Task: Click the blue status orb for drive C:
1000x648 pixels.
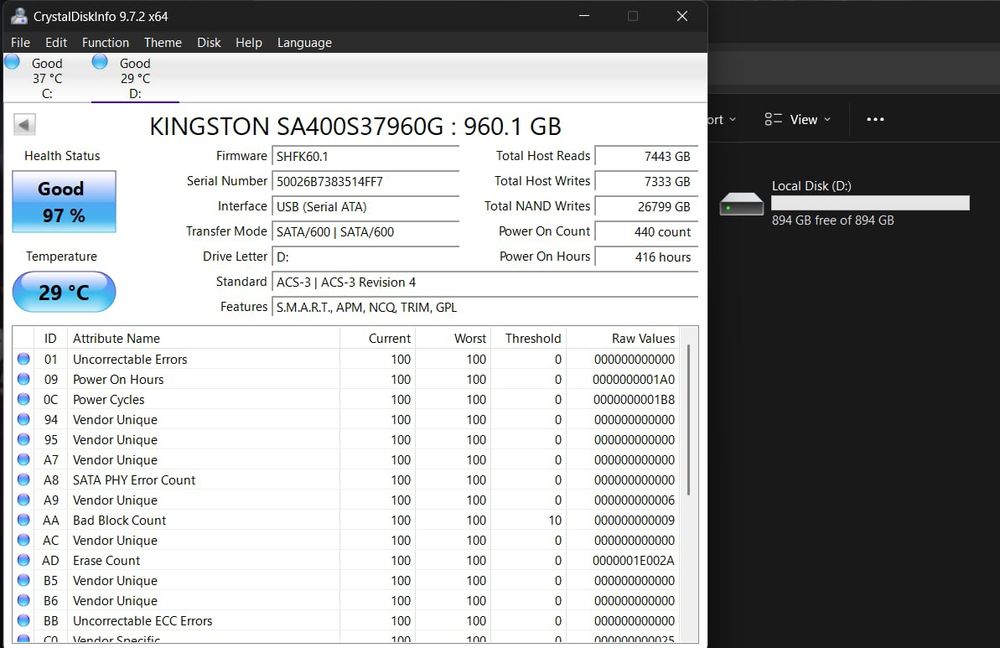Action: pyautogui.click(x=11, y=62)
